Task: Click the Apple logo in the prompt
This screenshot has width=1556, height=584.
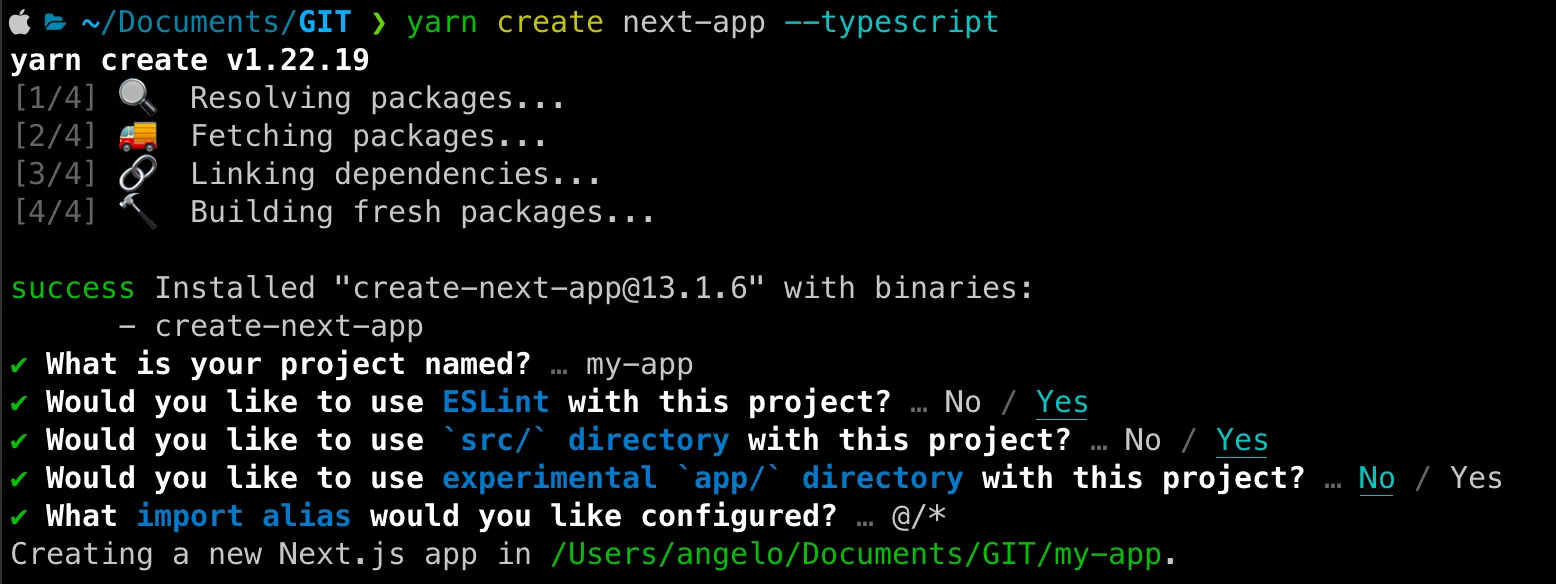Action: [20, 21]
